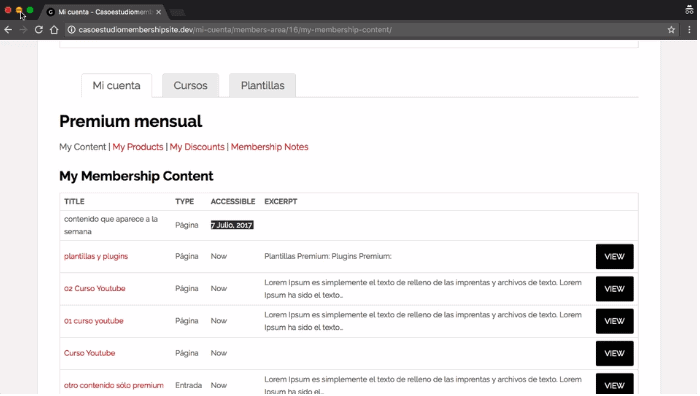
Task: Click the browser forward arrow
Action: pos(23,30)
